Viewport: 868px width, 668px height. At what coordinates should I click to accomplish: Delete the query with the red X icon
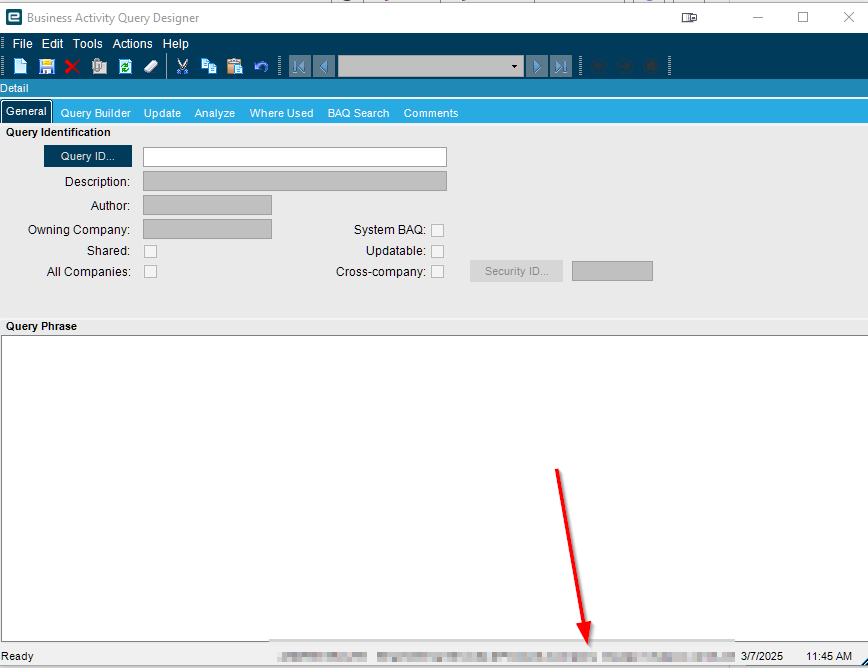coord(73,66)
